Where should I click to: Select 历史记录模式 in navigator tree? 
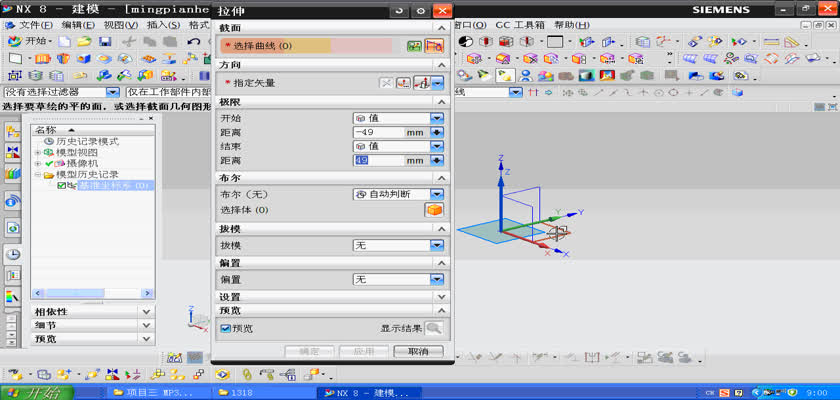pyautogui.click(x=87, y=142)
